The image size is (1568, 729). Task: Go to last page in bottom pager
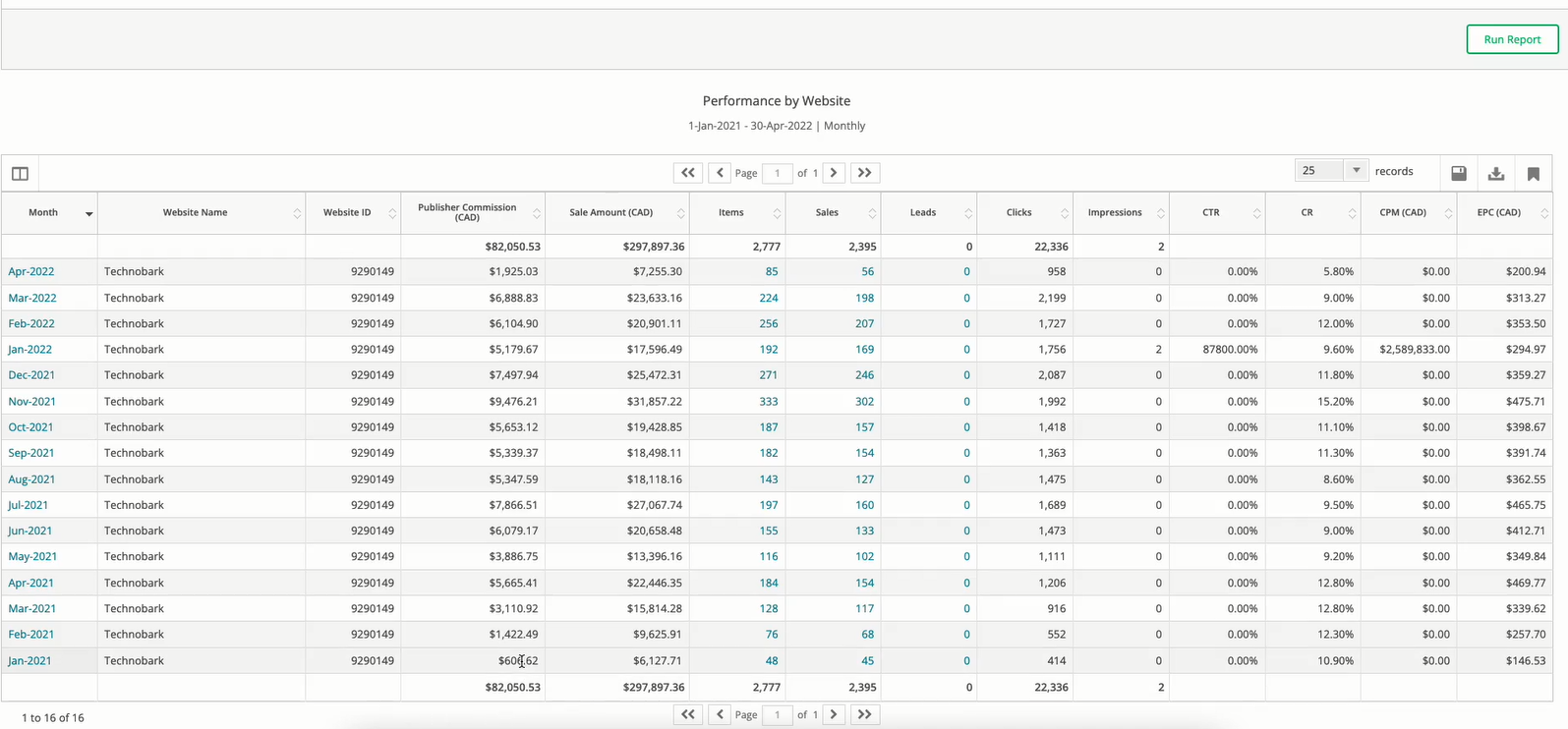(865, 714)
